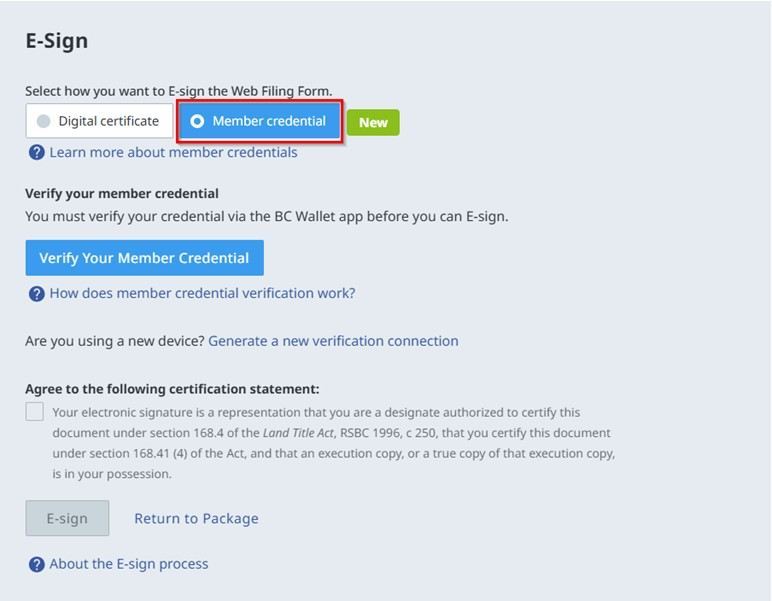Click the question mark icon beside member credentials link

pos(36,152)
